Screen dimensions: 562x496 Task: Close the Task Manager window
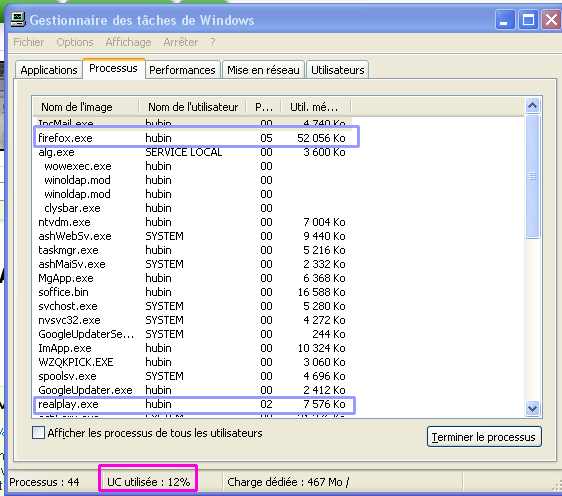click(551, 20)
